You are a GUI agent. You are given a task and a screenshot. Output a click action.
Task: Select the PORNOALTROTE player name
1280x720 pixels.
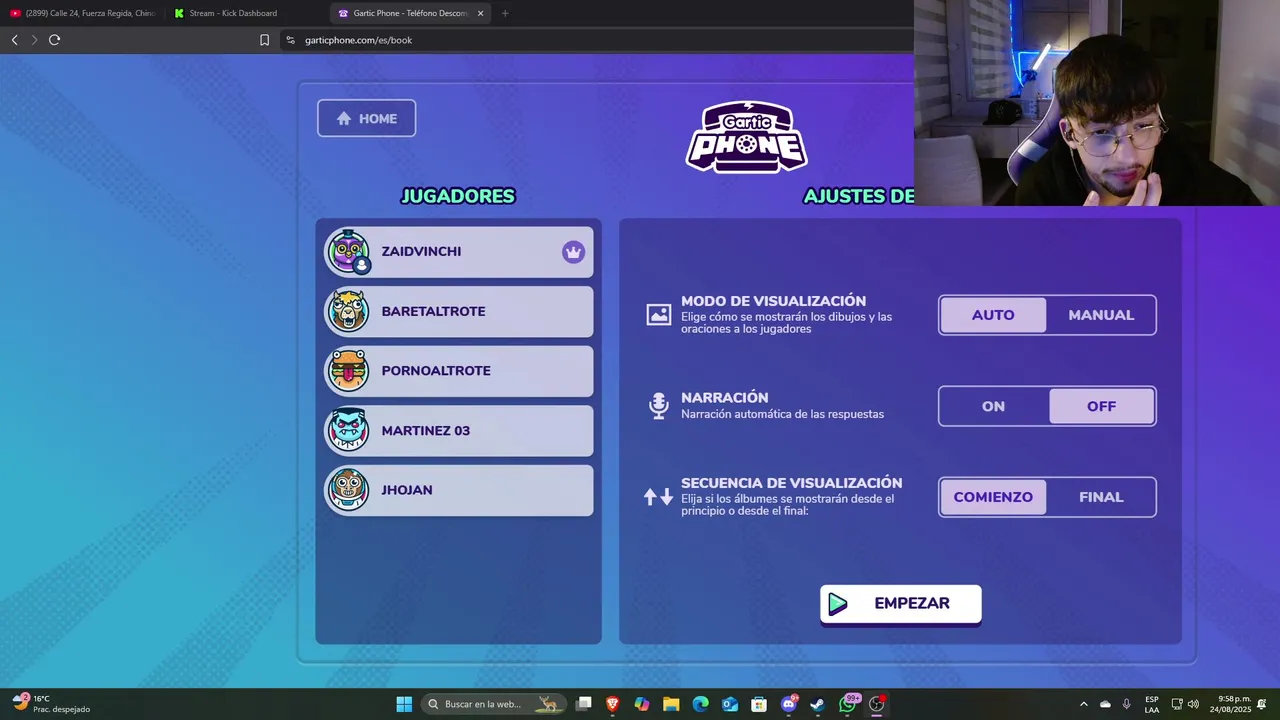click(x=436, y=371)
